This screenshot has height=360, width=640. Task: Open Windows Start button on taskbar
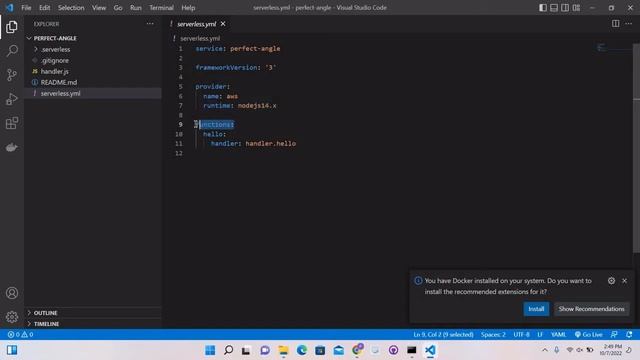point(210,350)
